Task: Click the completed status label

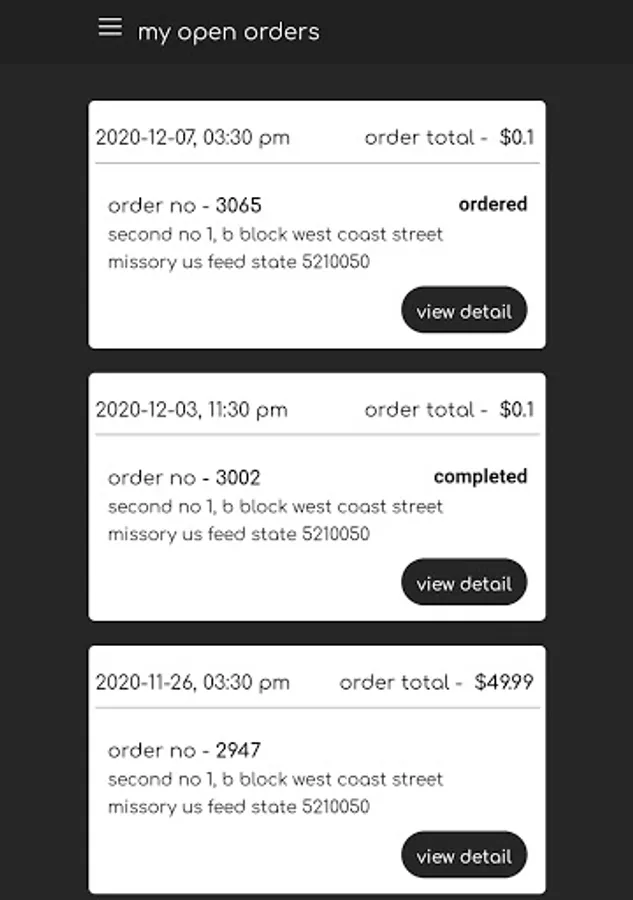Action: (480, 477)
